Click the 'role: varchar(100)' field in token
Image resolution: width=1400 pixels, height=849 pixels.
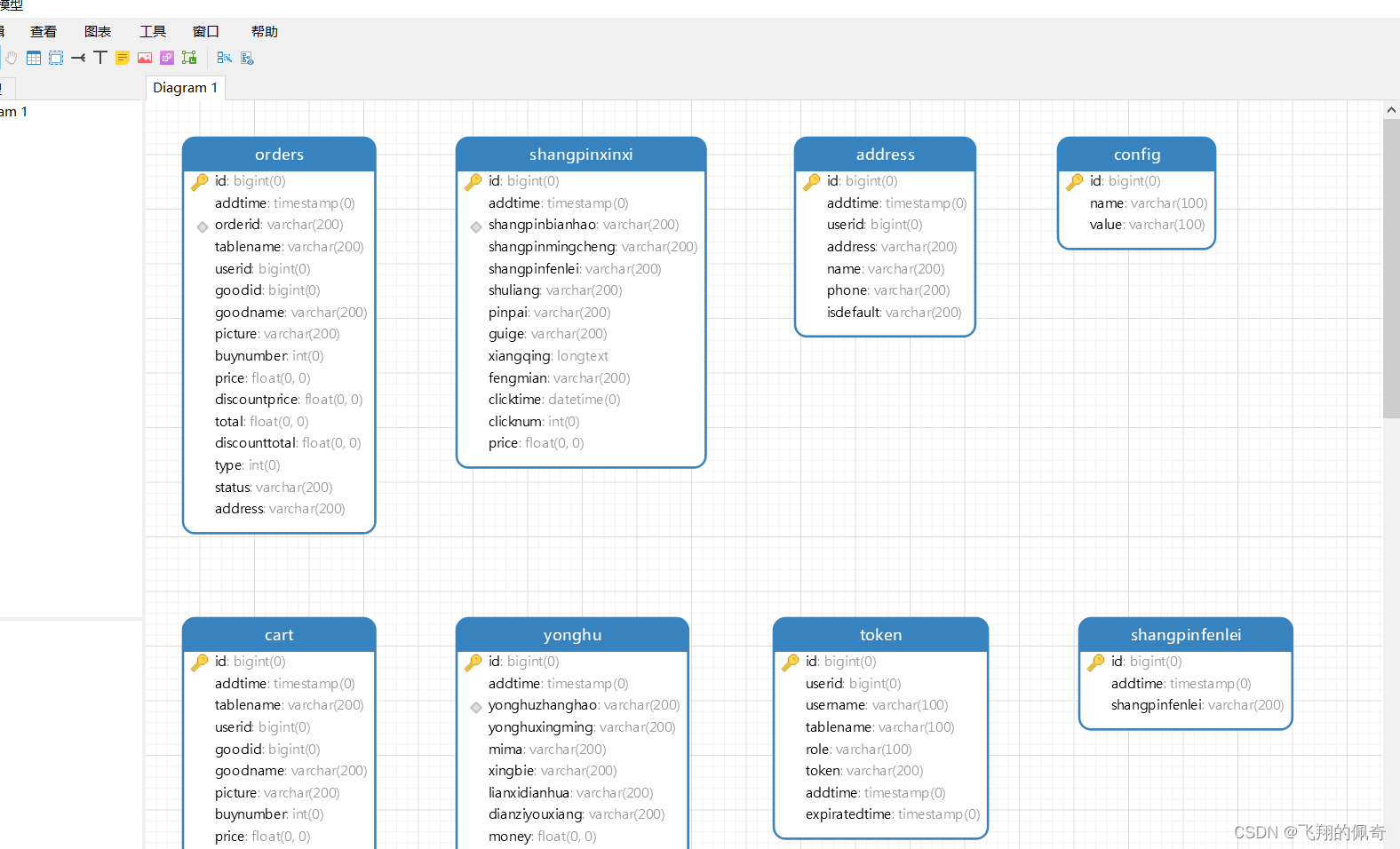(x=858, y=750)
